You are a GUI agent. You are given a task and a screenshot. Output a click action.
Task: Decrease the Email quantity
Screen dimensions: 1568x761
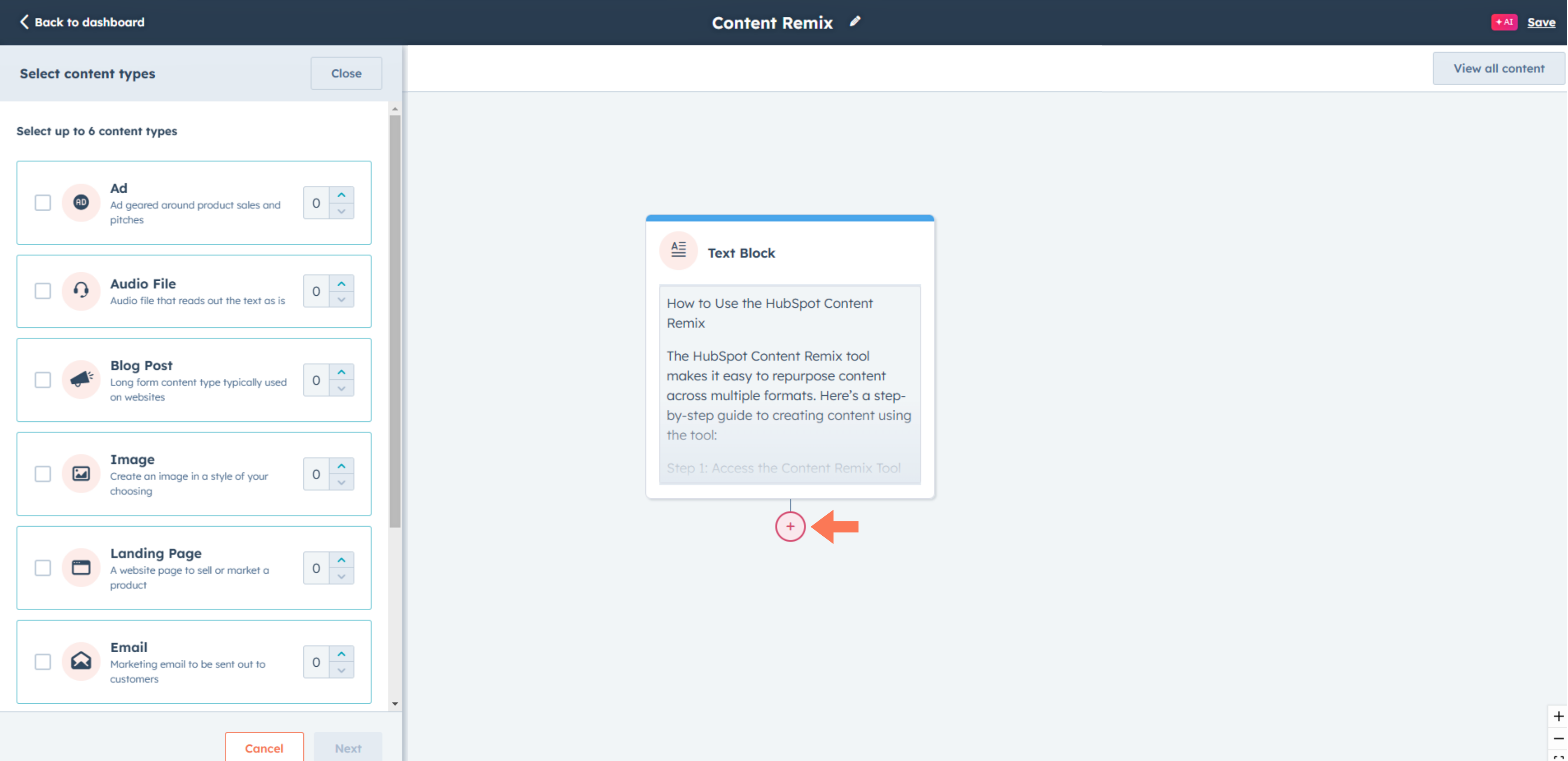point(342,670)
